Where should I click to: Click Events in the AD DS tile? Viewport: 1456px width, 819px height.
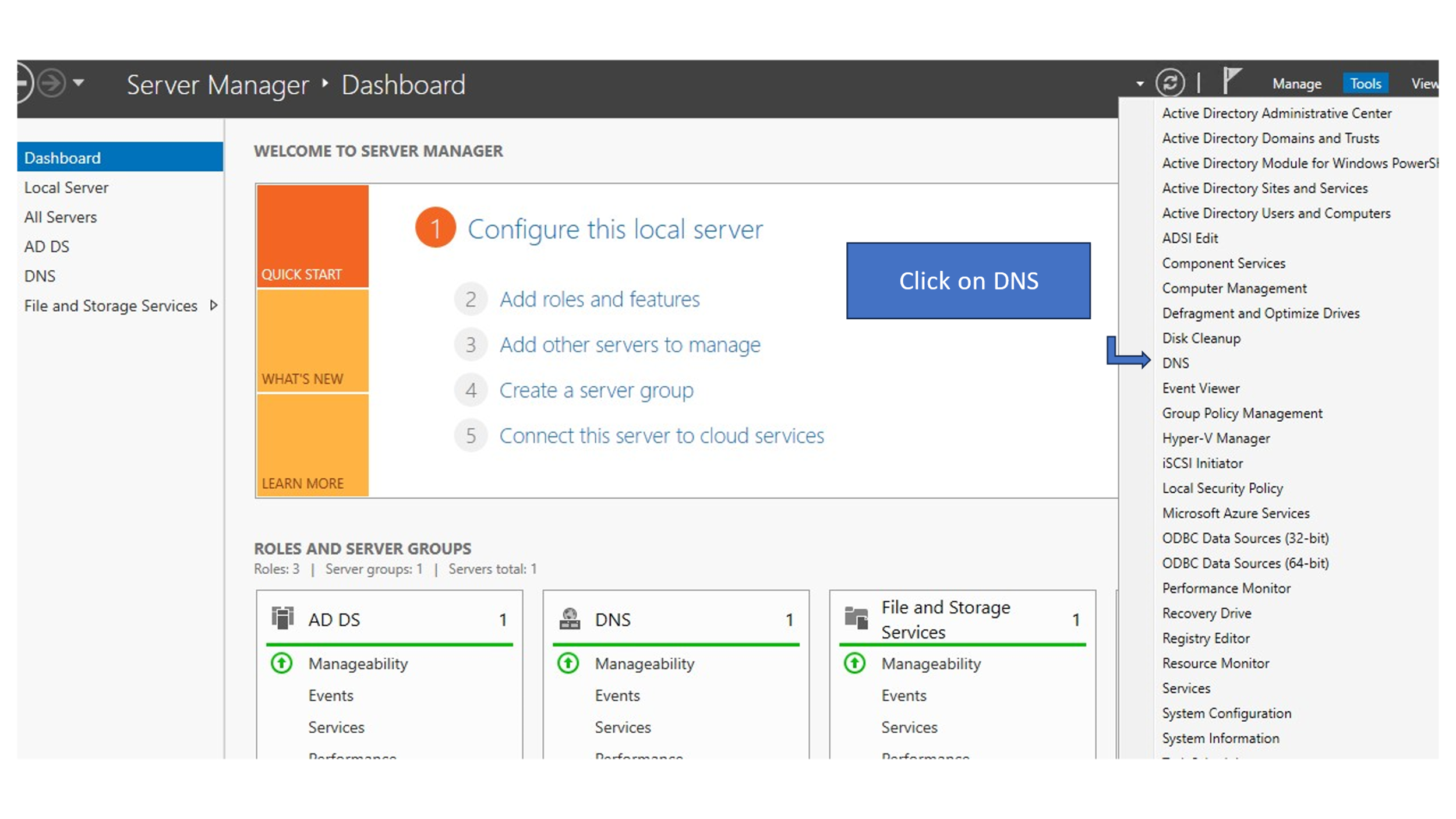(x=330, y=696)
